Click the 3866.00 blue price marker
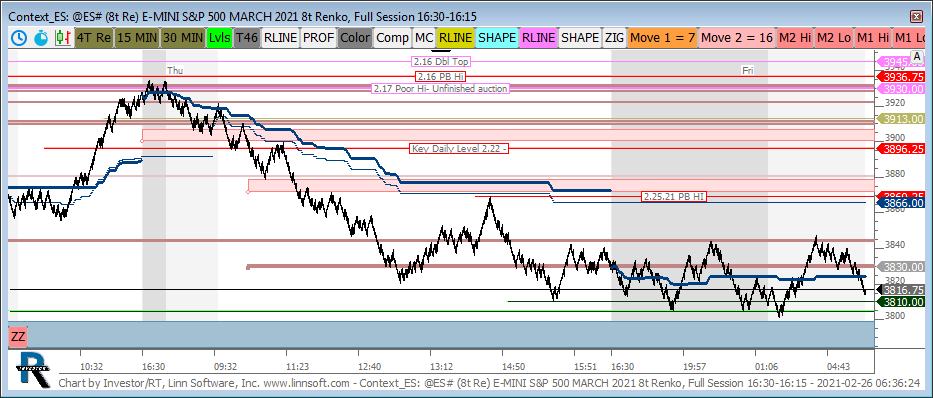Viewport: 933px width, 398px height. coord(902,203)
